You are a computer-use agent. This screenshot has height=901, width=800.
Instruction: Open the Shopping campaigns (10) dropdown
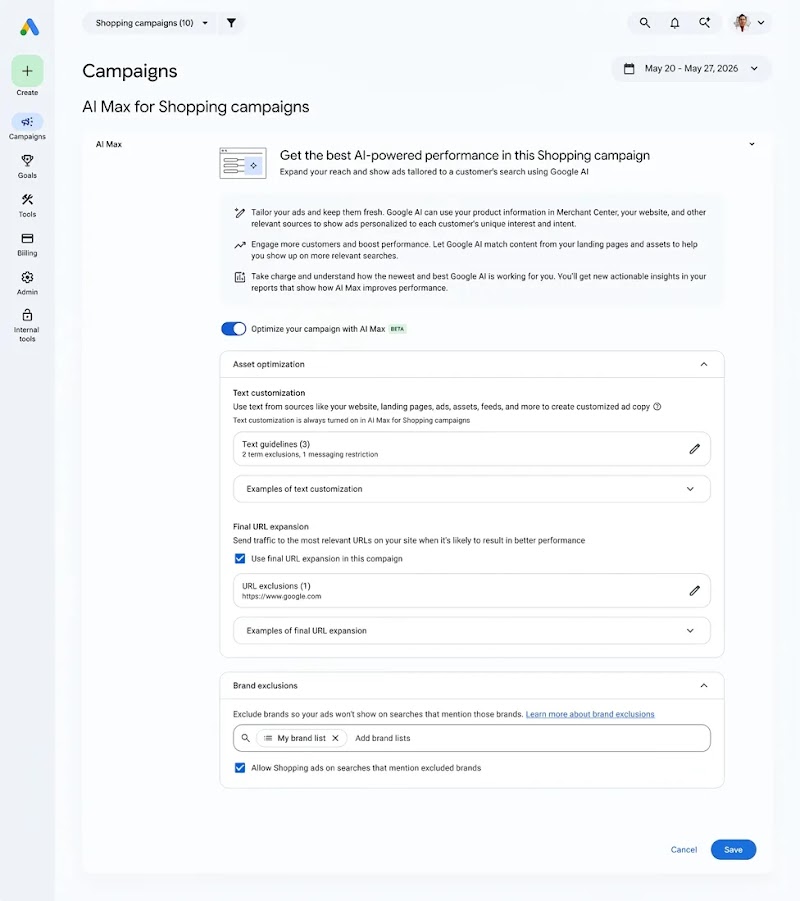click(x=151, y=23)
